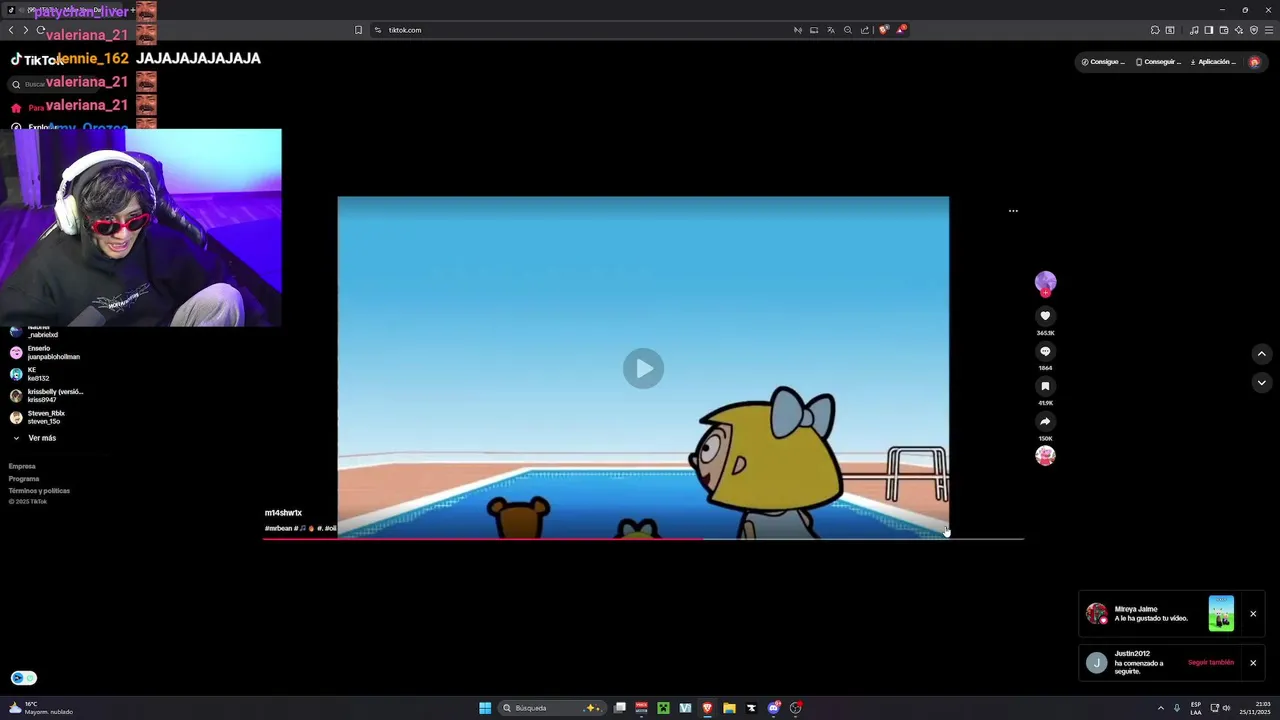Open the spinning sound disc icon

(1045, 456)
